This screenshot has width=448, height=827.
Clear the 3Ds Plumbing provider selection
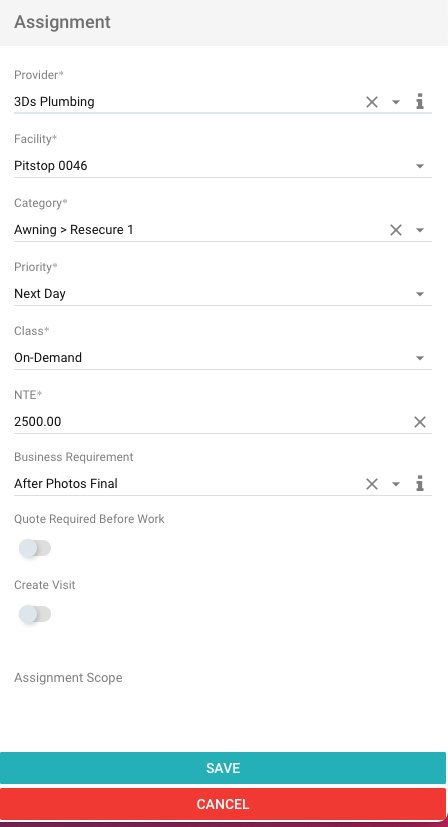(x=371, y=102)
